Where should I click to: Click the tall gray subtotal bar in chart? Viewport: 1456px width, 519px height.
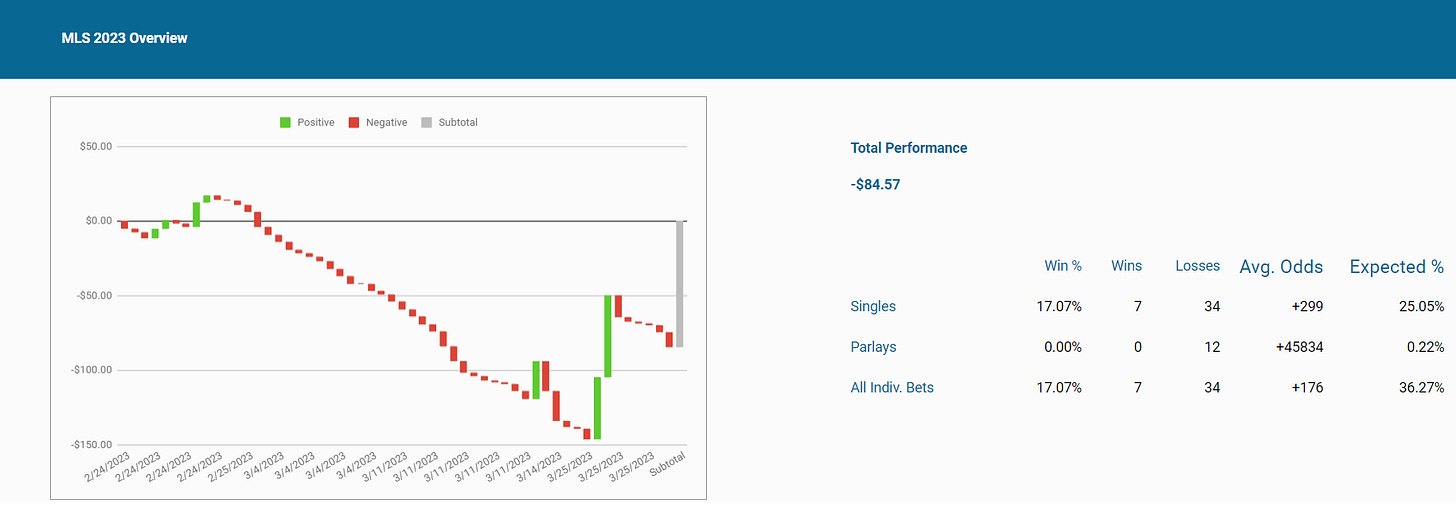tap(679, 284)
